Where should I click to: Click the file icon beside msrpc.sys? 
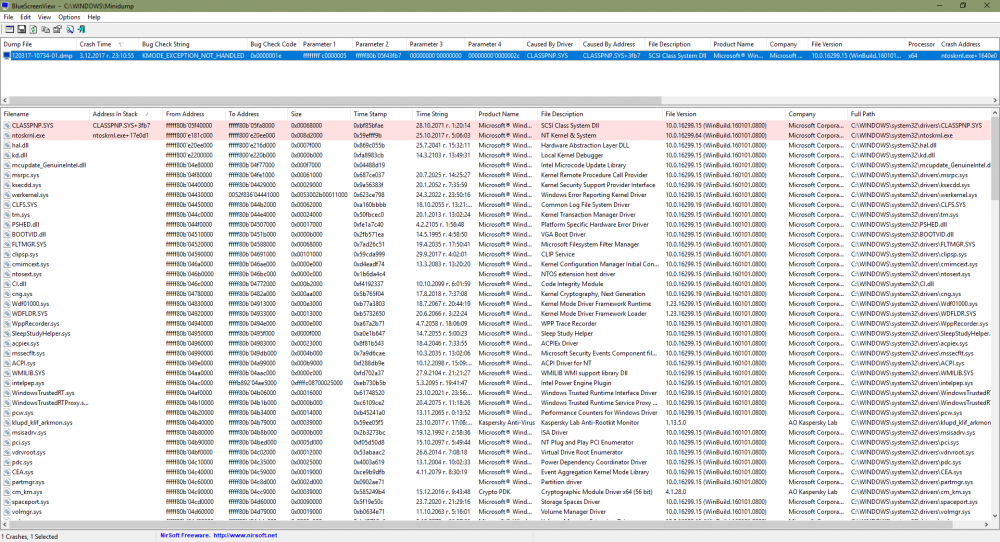pyautogui.click(x=7, y=175)
